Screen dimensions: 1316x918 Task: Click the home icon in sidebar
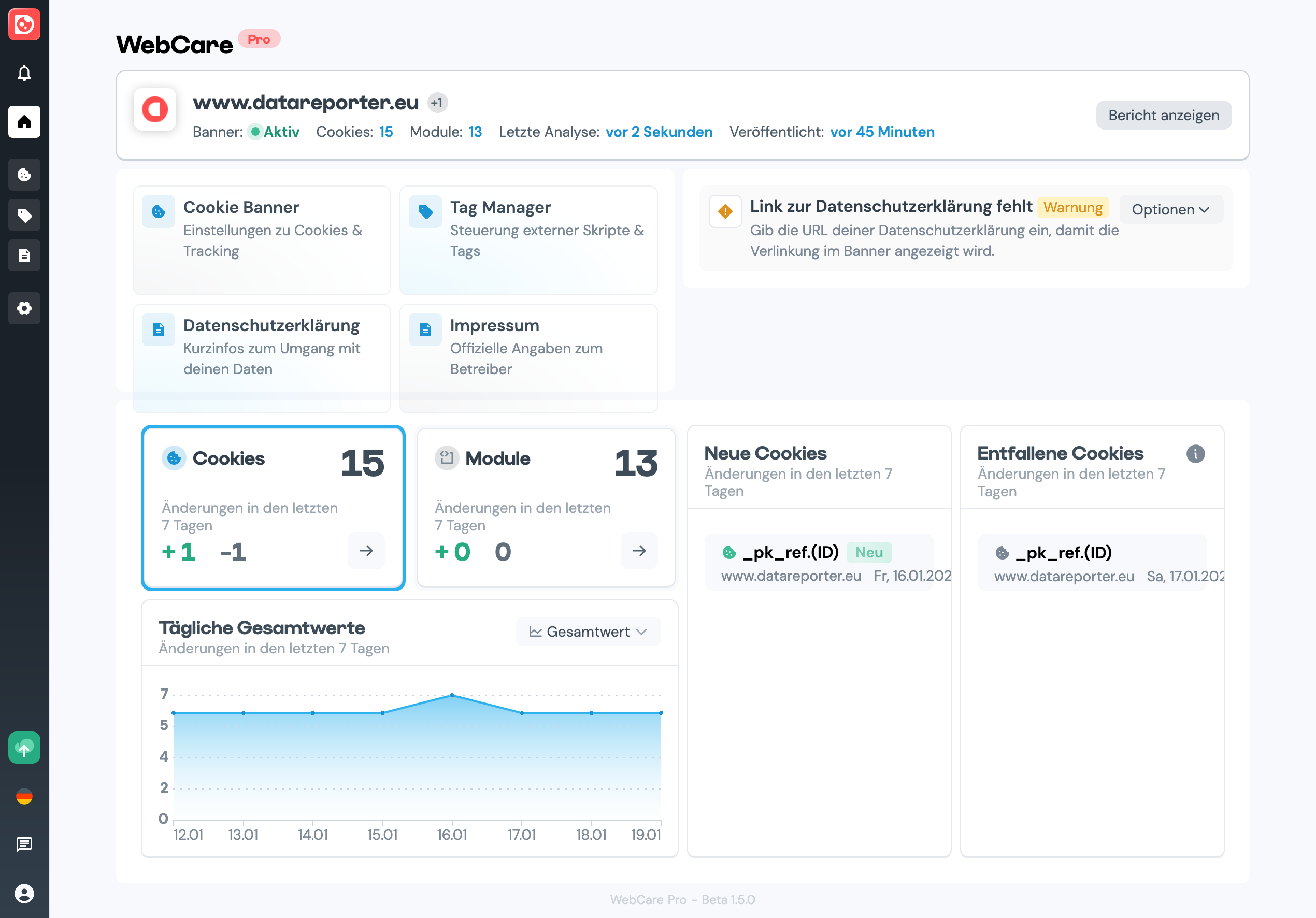point(24,121)
